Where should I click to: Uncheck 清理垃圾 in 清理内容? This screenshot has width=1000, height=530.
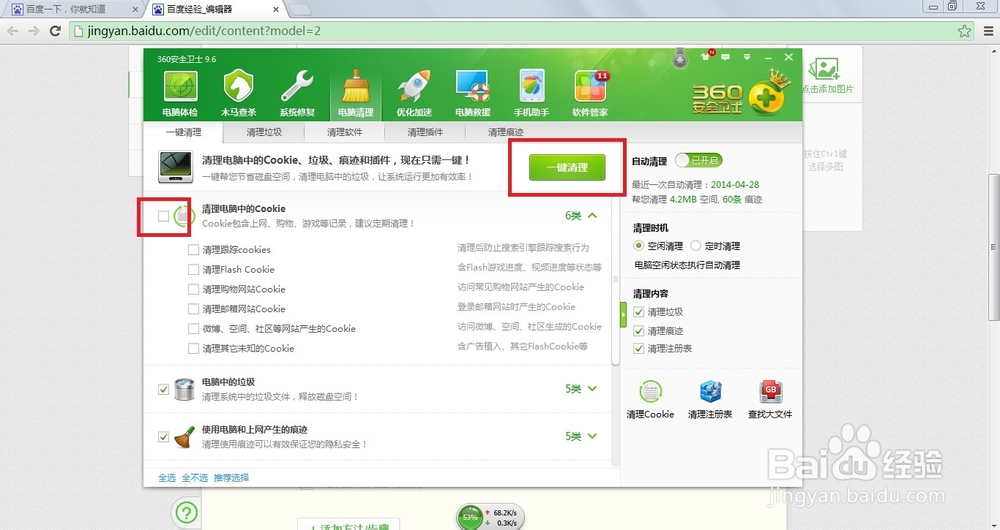[638, 312]
